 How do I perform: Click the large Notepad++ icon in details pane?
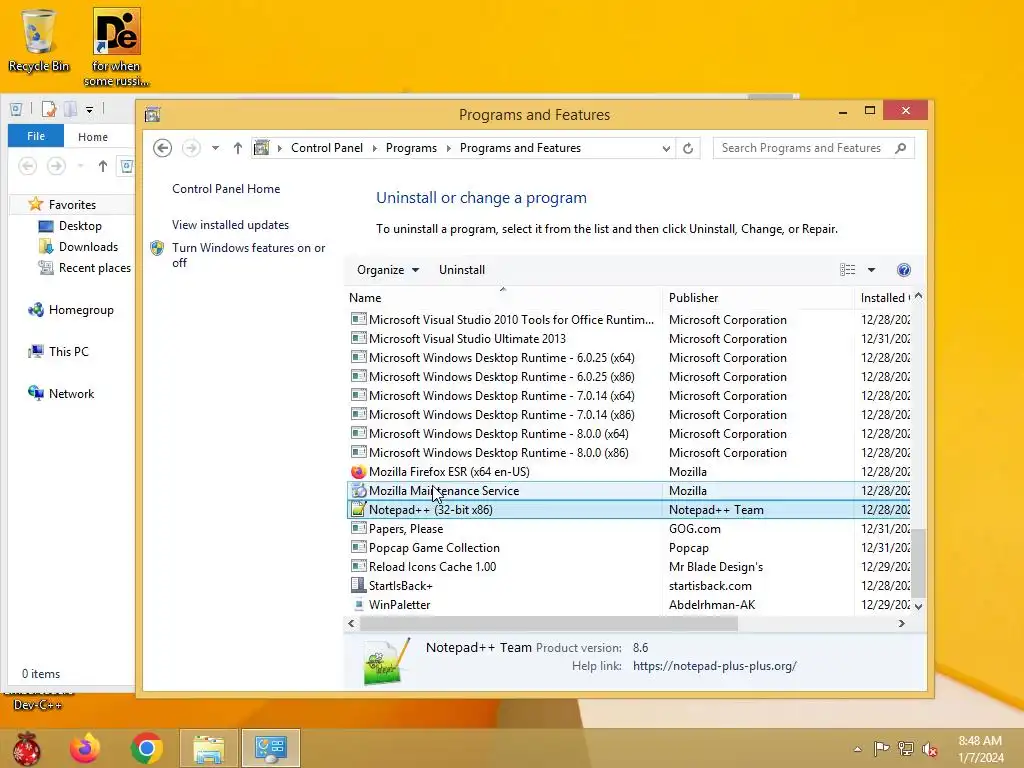(x=387, y=660)
